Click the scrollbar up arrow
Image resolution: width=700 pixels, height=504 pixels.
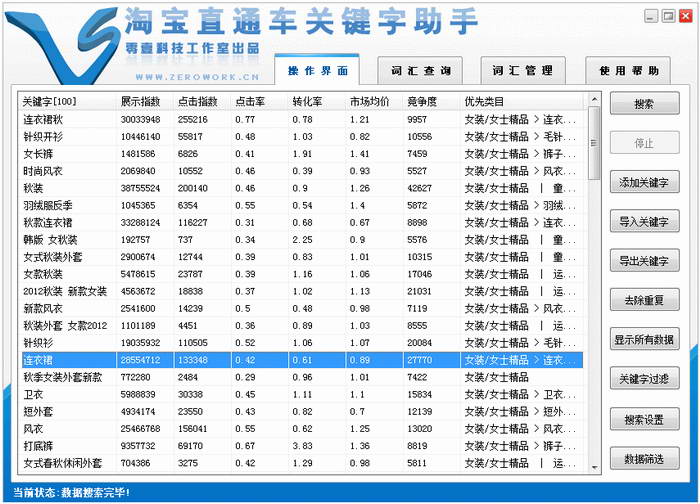[594, 99]
